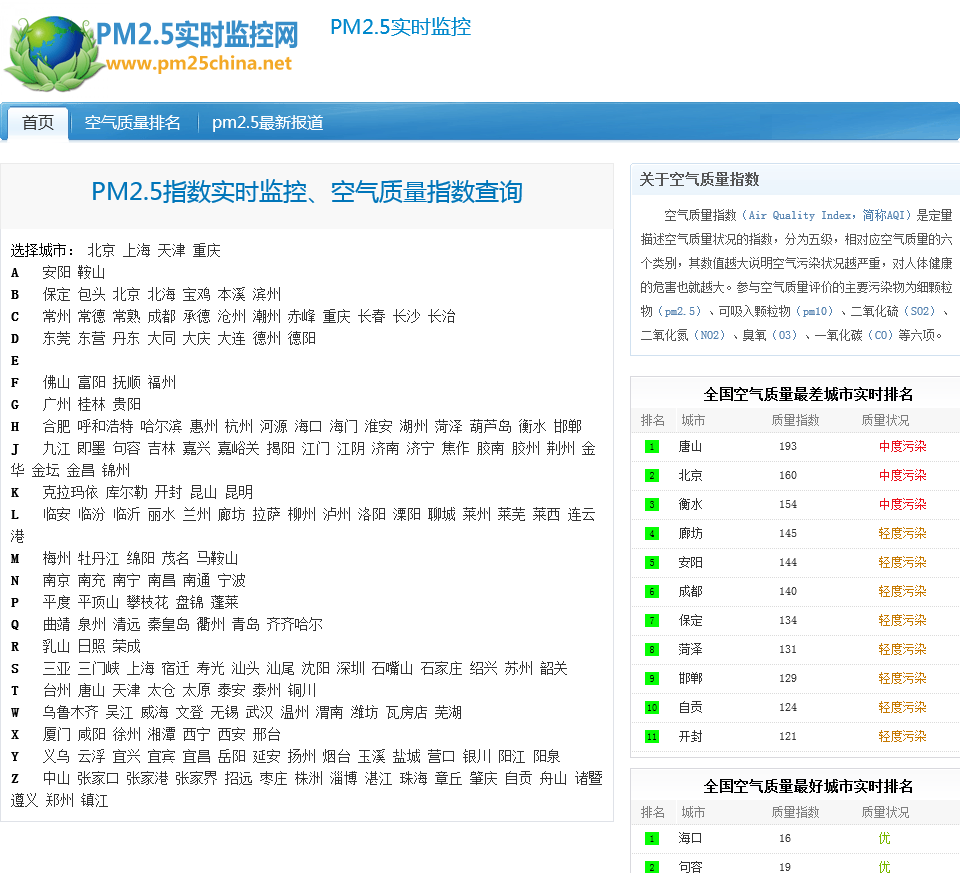Click the PM2.5实时监控 header link
Screen dimensions: 960x873
point(400,27)
